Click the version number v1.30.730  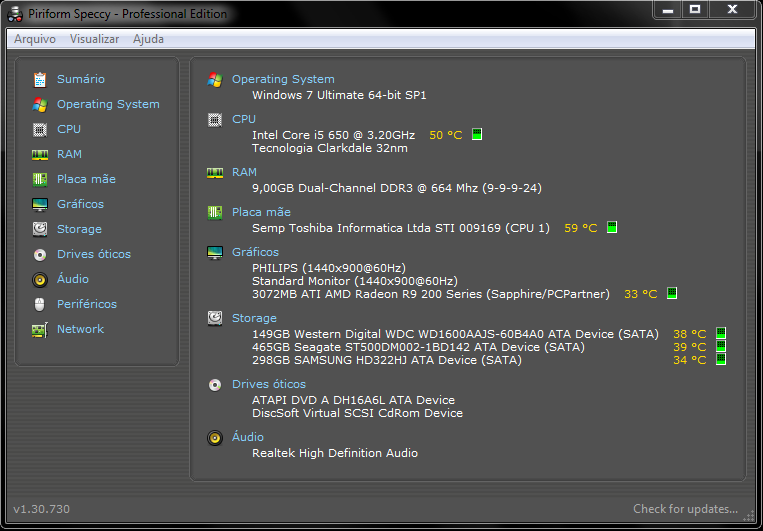[41, 509]
